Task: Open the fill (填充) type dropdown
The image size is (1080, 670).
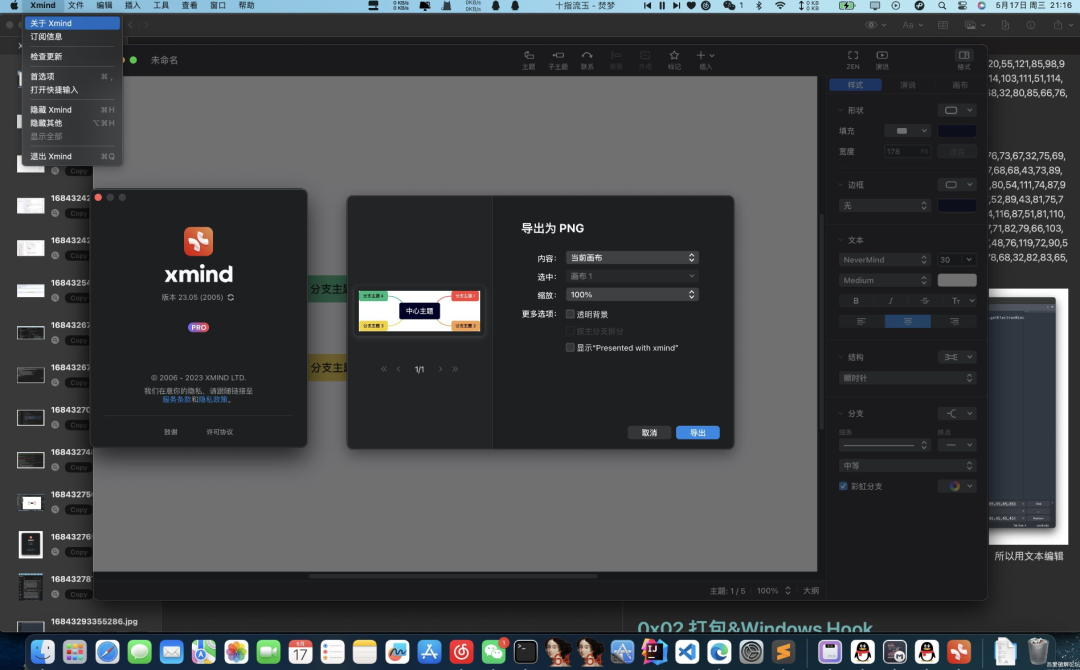Action: tap(907, 131)
